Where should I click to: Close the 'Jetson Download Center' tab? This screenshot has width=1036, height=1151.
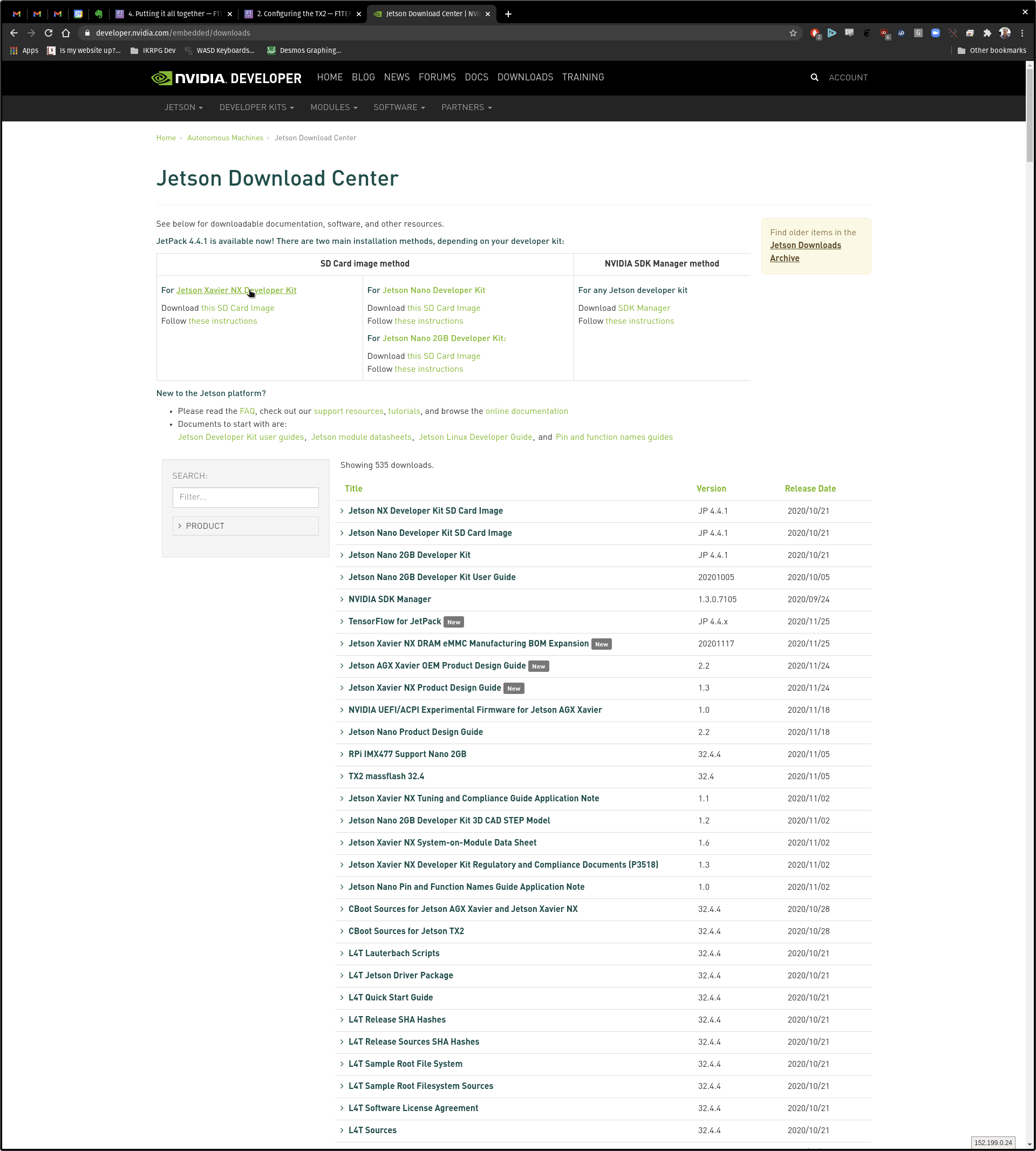click(x=487, y=13)
